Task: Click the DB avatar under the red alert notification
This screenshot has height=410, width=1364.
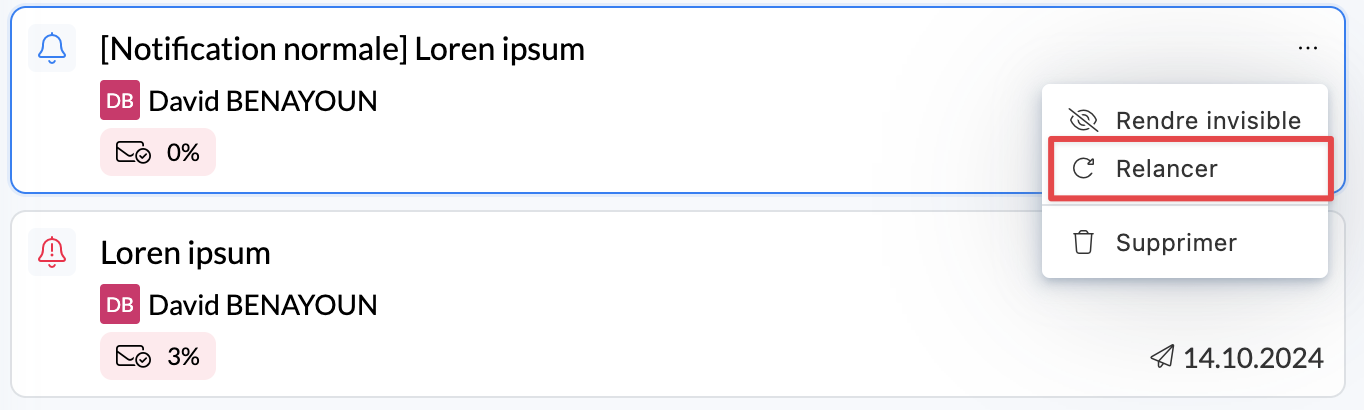Action: pos(120,304)
